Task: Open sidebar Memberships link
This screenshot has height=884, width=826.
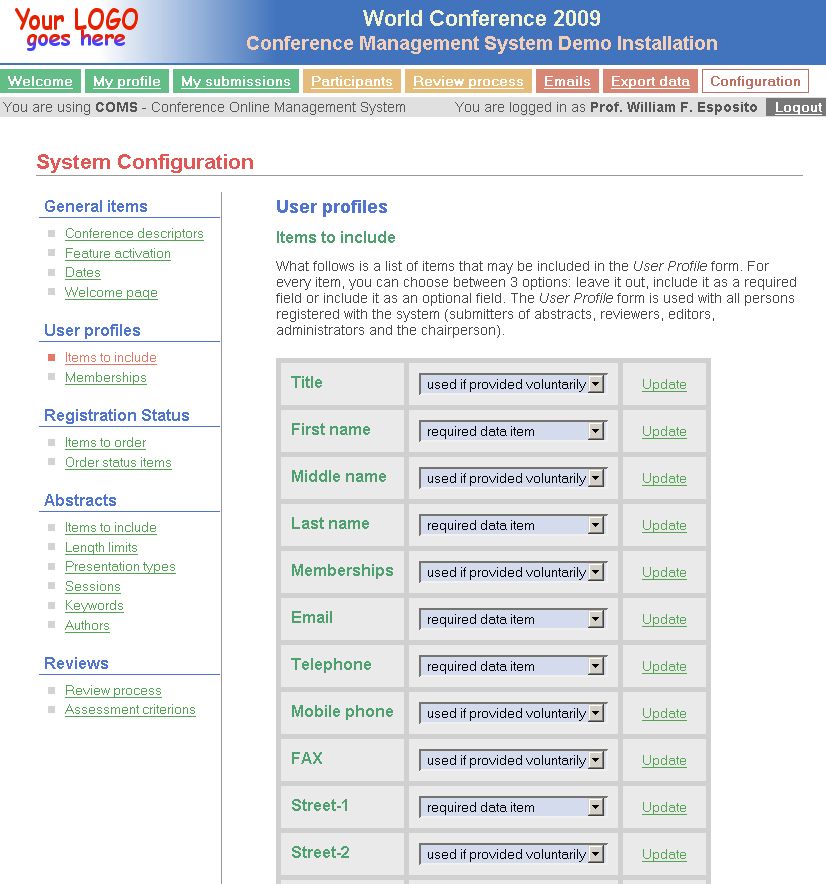Action: coord(105,378)
